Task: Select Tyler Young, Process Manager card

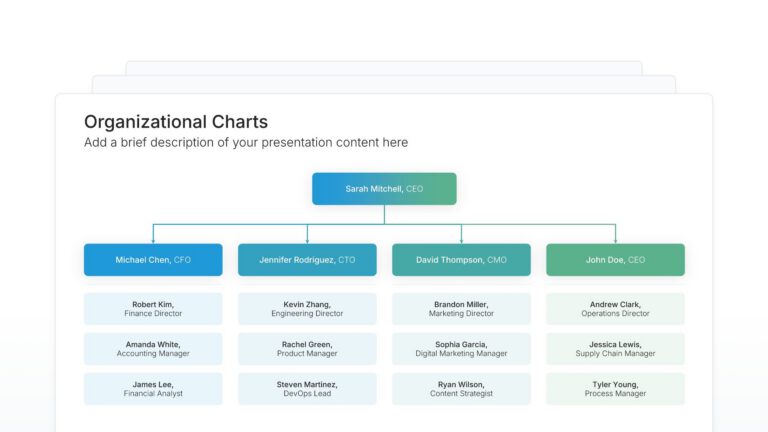Action: pos(615,389)
